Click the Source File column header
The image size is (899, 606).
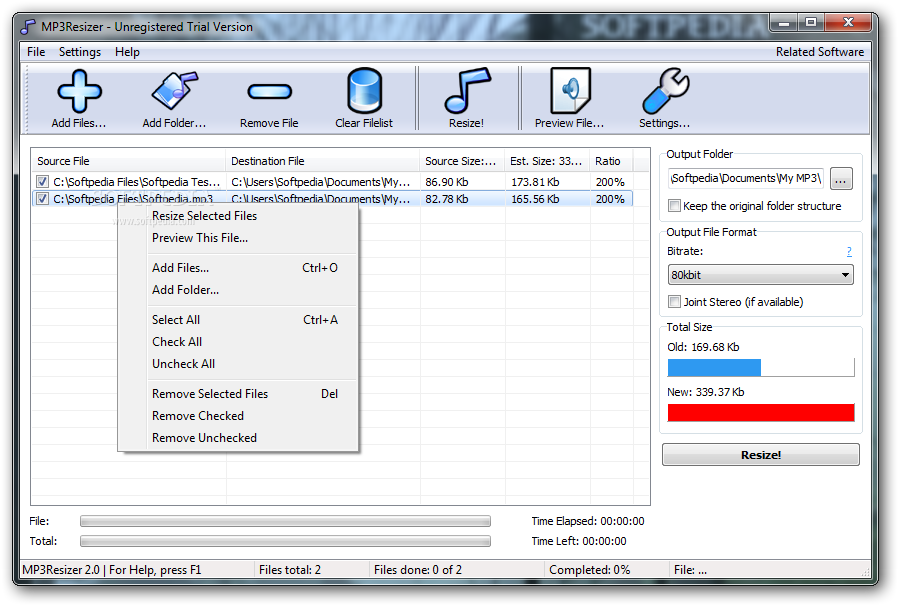[129, 161]
